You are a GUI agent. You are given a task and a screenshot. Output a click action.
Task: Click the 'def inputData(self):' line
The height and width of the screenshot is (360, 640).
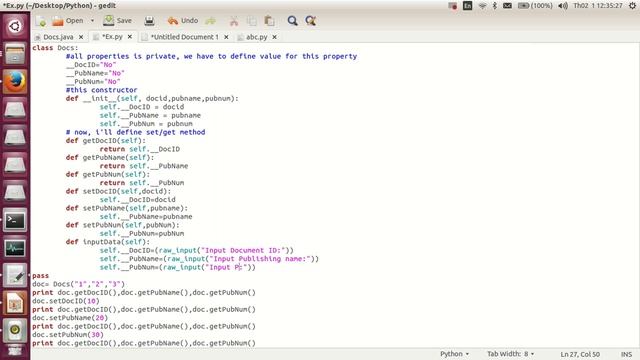[108, 242]
